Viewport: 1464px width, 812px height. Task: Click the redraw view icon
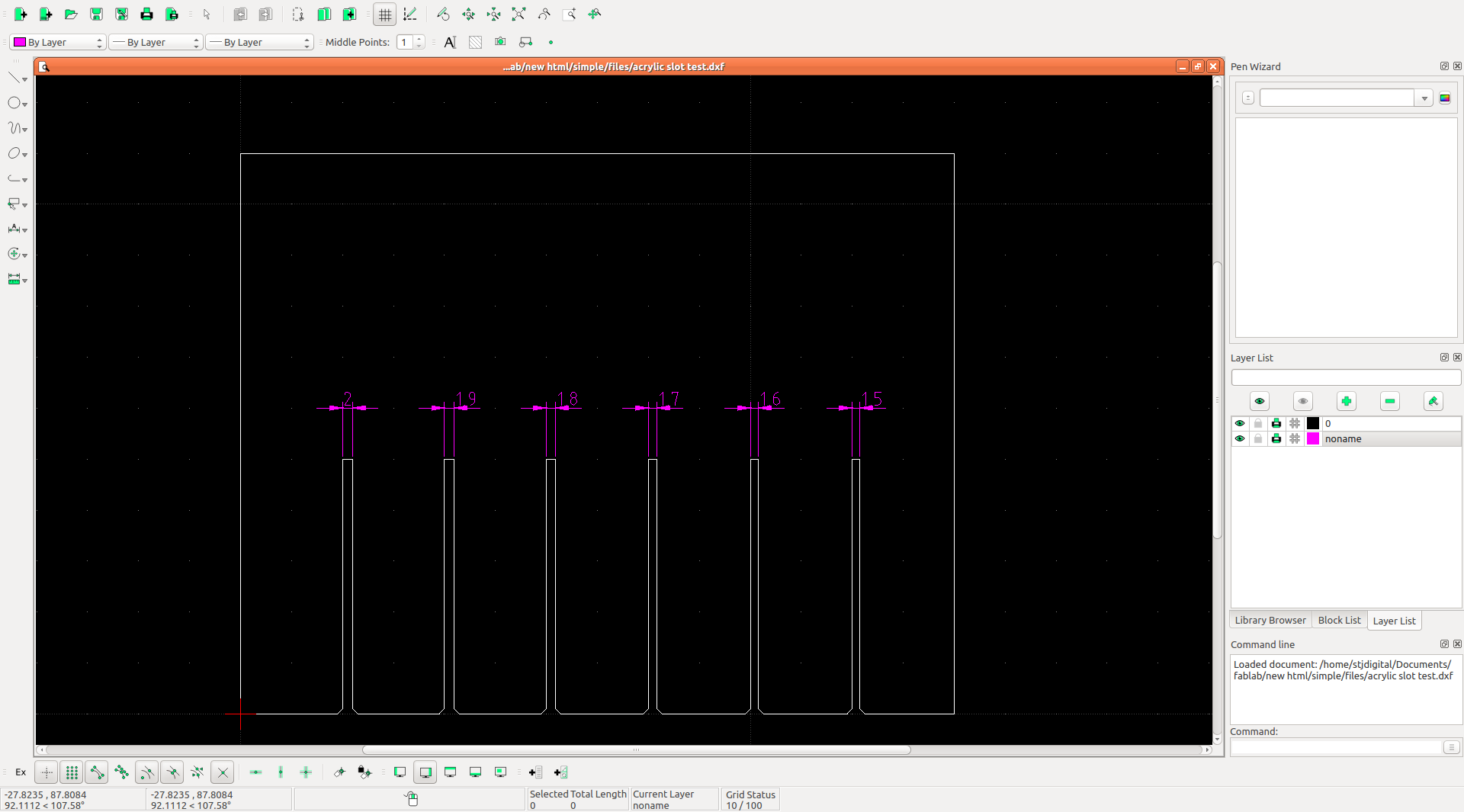[x=443, y=14]
